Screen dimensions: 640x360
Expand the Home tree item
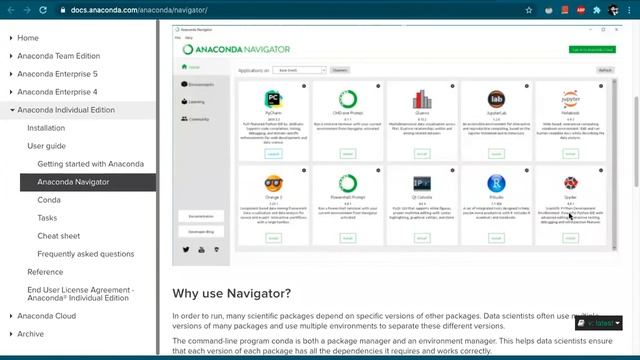pyautogui.click(x=11, y=38)
